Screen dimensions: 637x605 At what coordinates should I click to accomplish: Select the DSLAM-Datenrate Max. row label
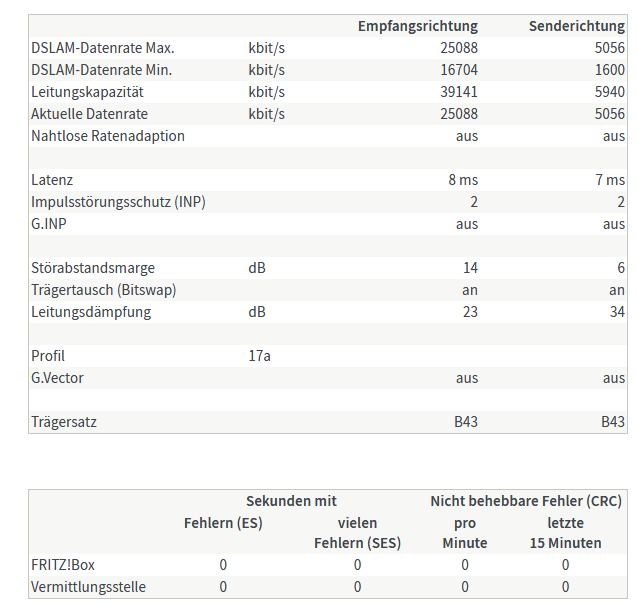[x=103, y=48]
